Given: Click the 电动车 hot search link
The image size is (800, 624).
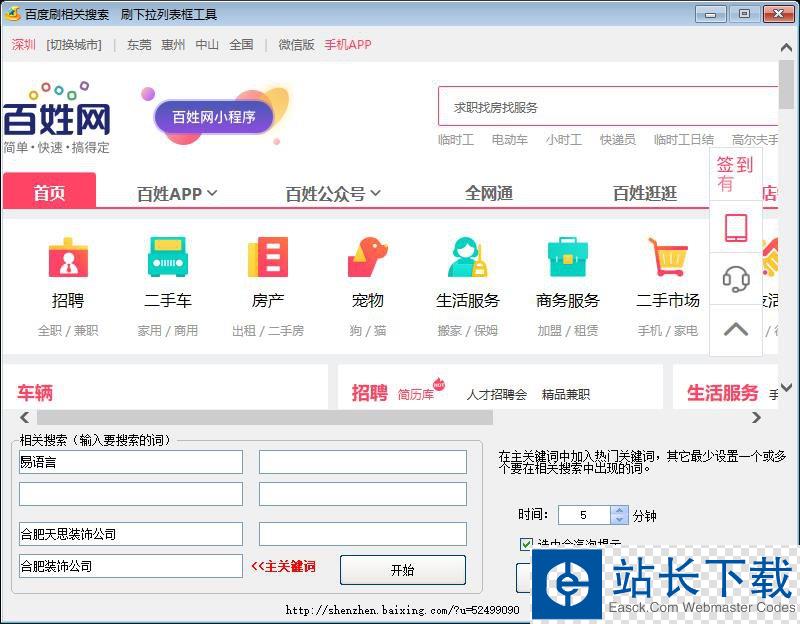Looking at the screenshot, I should (x=509, y=139).
